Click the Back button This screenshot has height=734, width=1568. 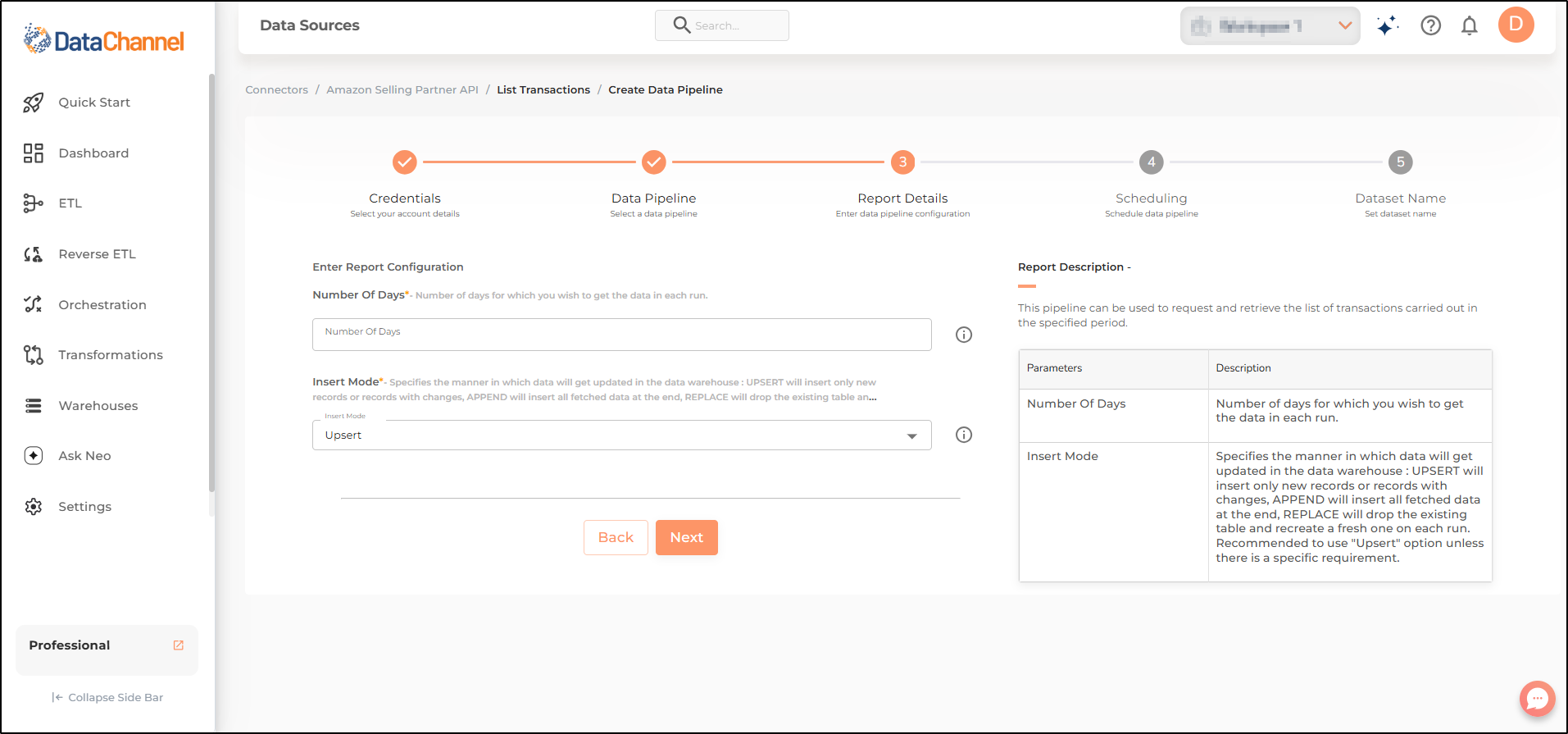pyautogui.click(x=616, y=537)
